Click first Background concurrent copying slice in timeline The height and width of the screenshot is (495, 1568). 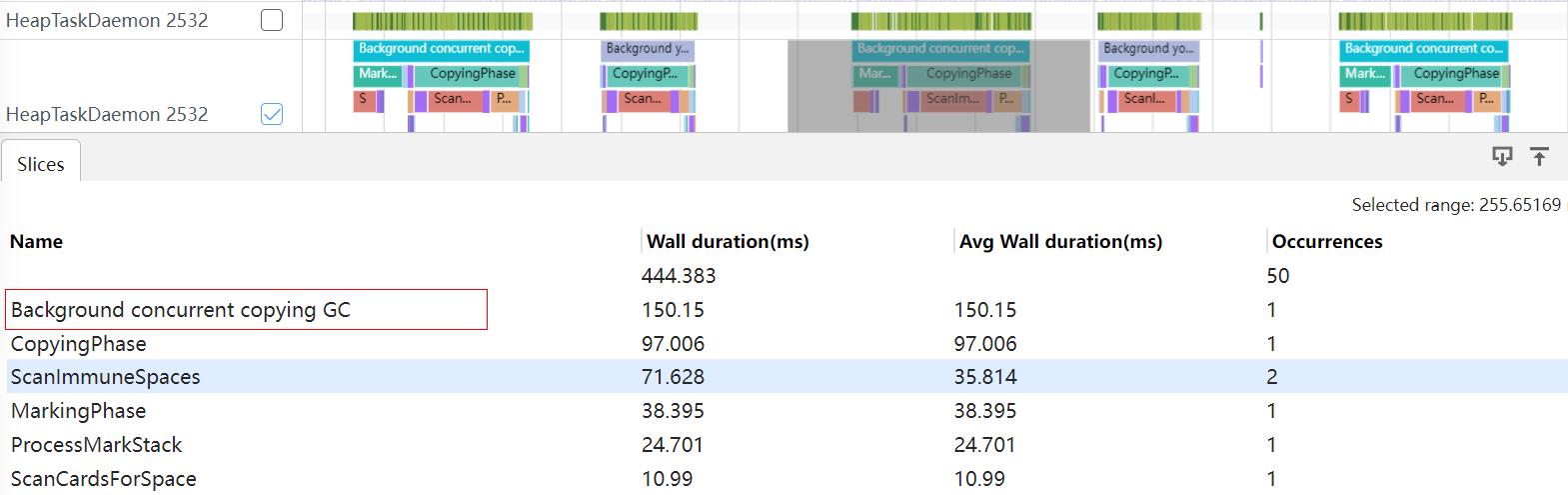(441, 49)
